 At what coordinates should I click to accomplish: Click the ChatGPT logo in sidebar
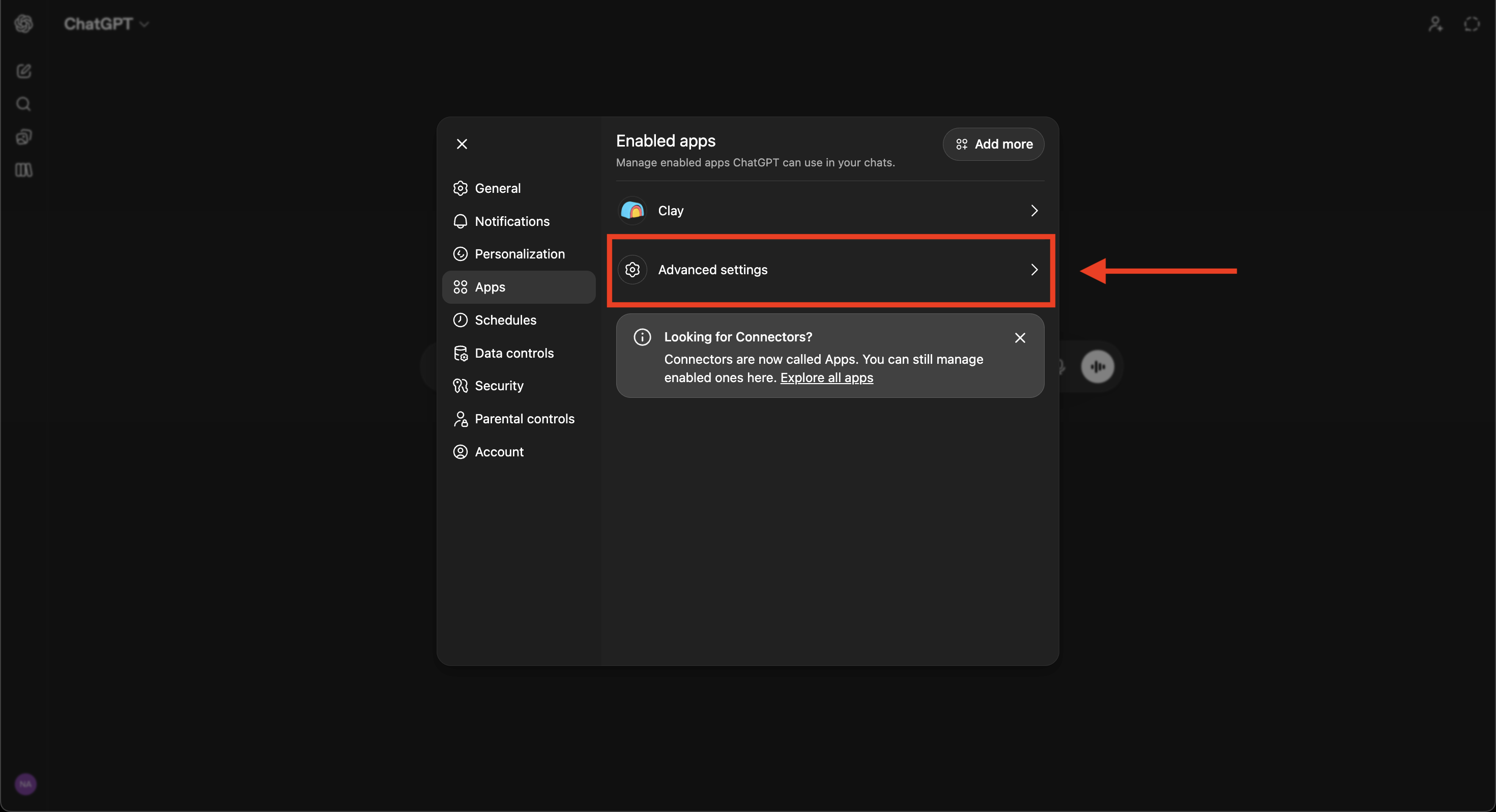tap(24, 24)
